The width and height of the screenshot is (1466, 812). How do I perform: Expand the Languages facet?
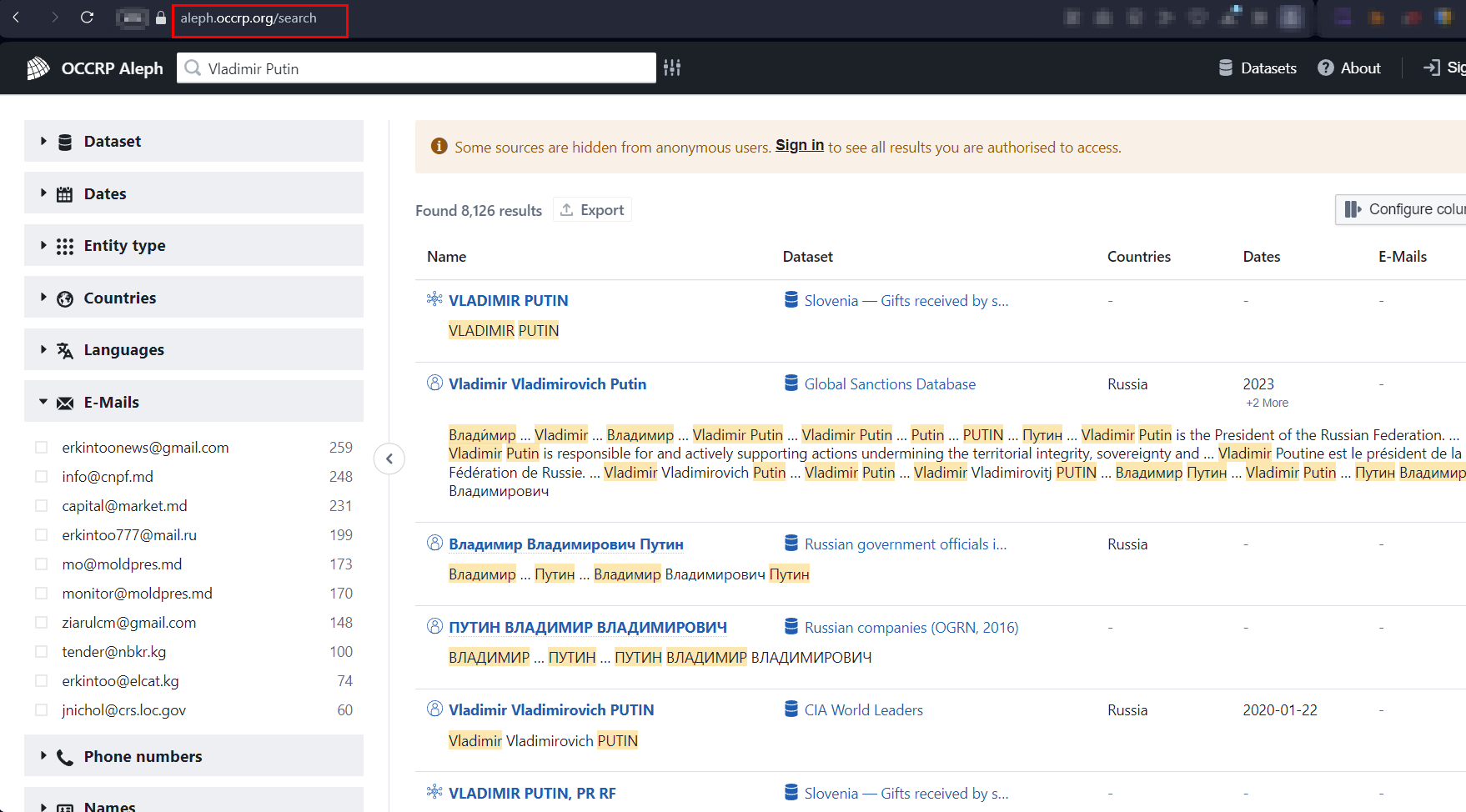tap(193, 349)
